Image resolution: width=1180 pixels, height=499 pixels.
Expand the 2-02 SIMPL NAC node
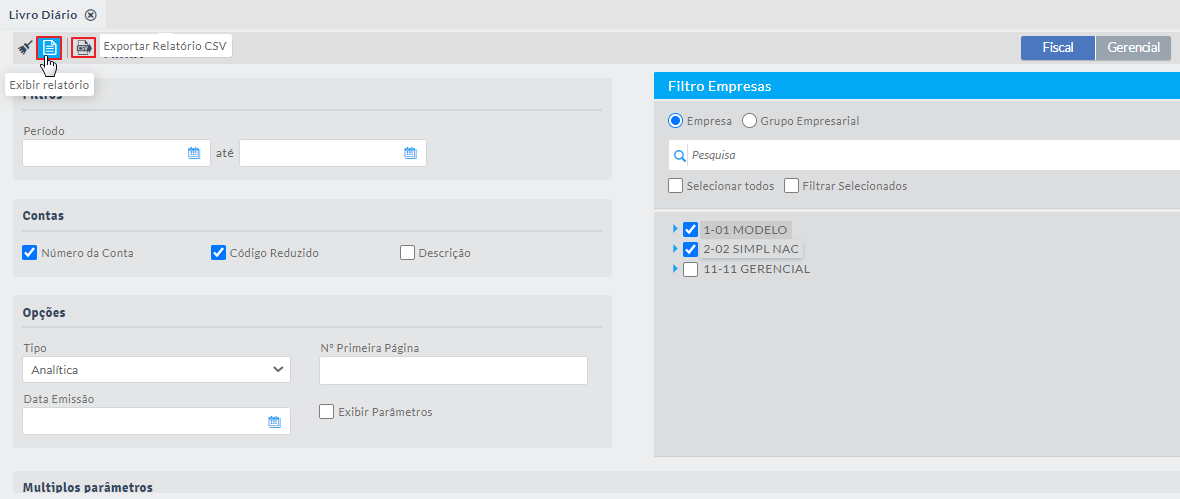[675, 248]
